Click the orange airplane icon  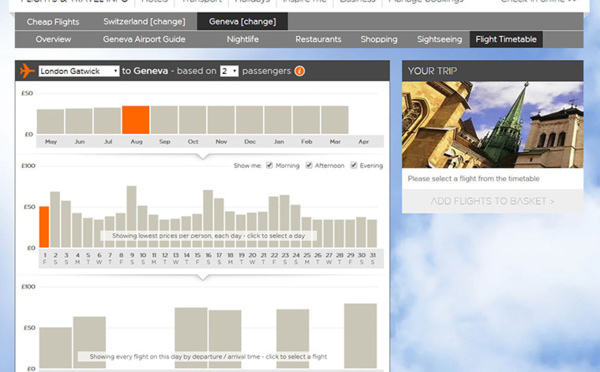[27, 71]
